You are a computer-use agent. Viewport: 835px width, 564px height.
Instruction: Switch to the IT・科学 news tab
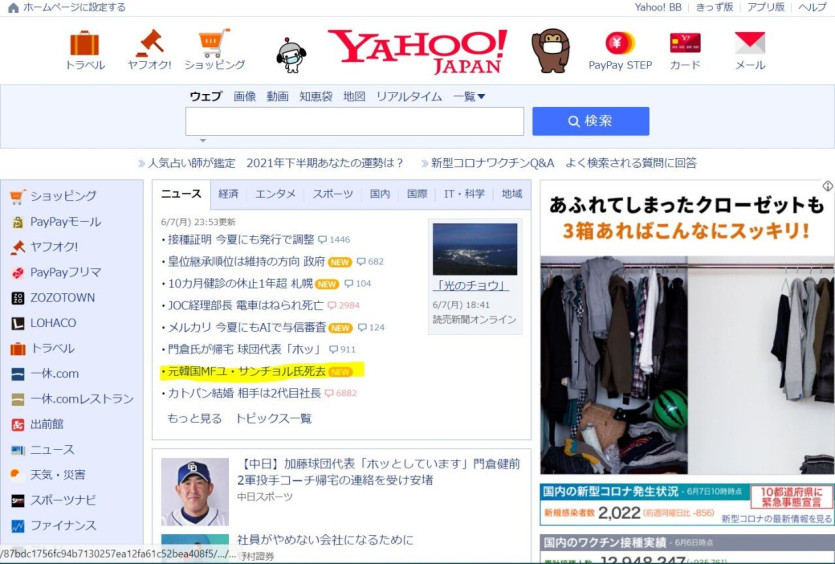tap(464, 194)
